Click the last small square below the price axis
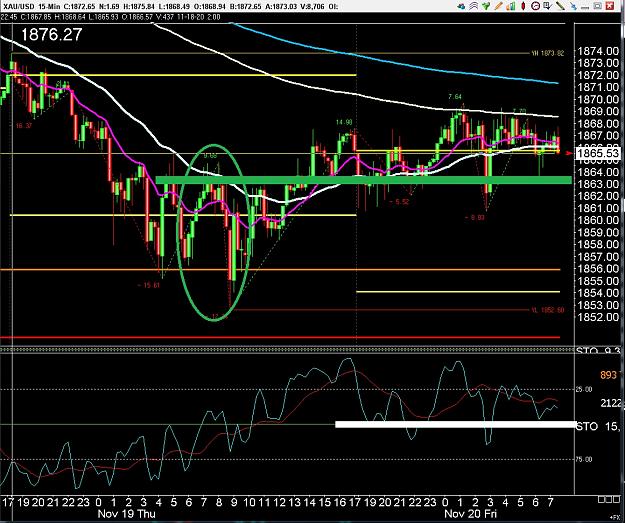The width and height of the screenshot is (625, 523). (615, 499)
